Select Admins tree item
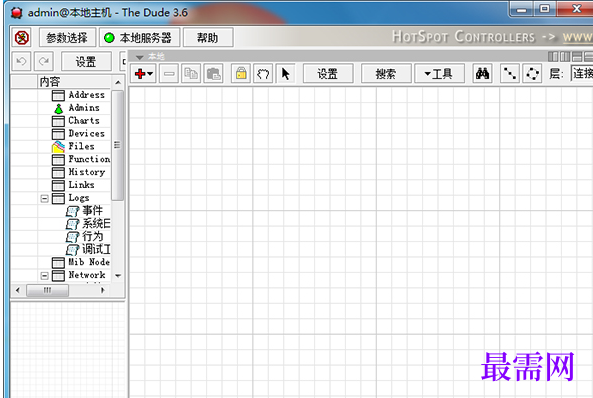Viewport: 593px width, 398px height. (84, 108)
